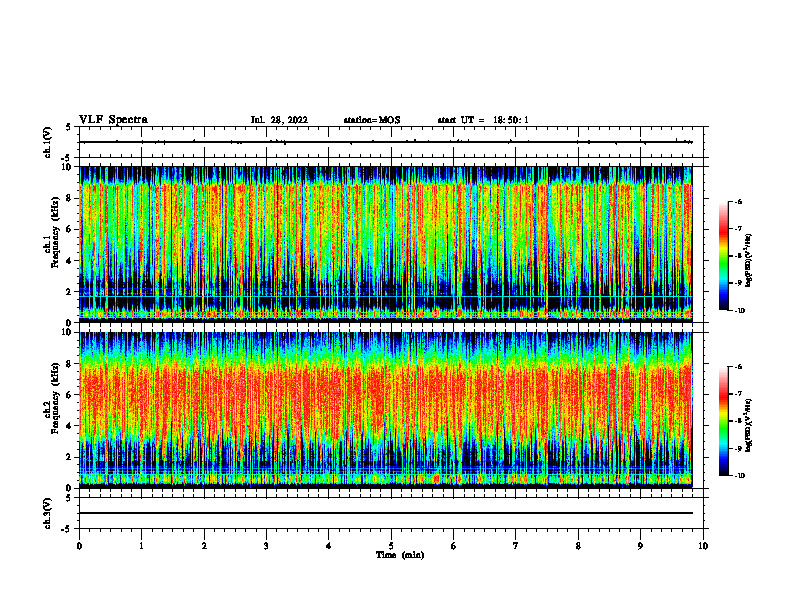Click the "station=MOS" header label
The height and width of the screenshot is (612, 792).
[x=372, y=120]
